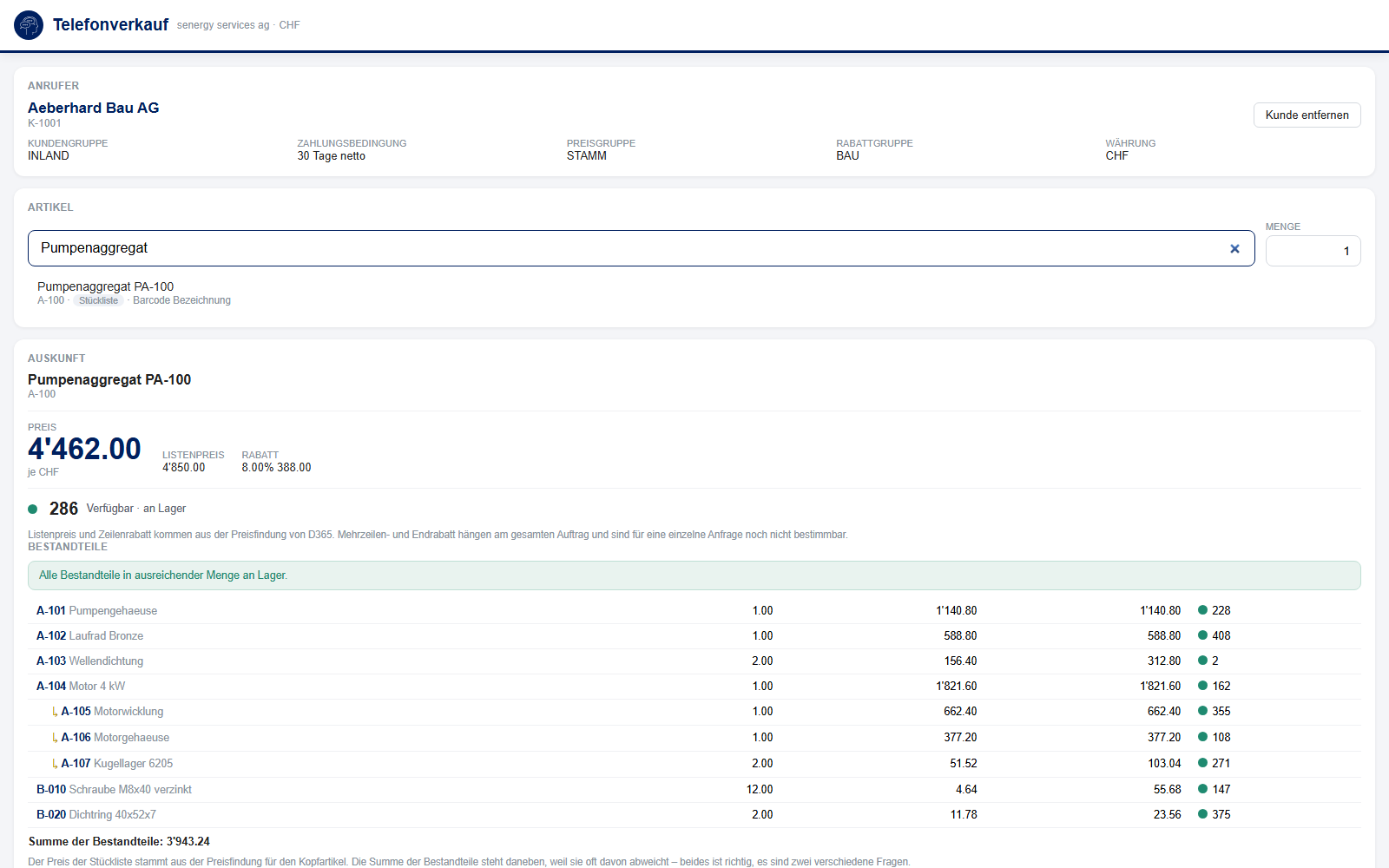Click stock indicator dot for A-101 (228)
Screen dimensions: 1389x868
(1203, 610)
